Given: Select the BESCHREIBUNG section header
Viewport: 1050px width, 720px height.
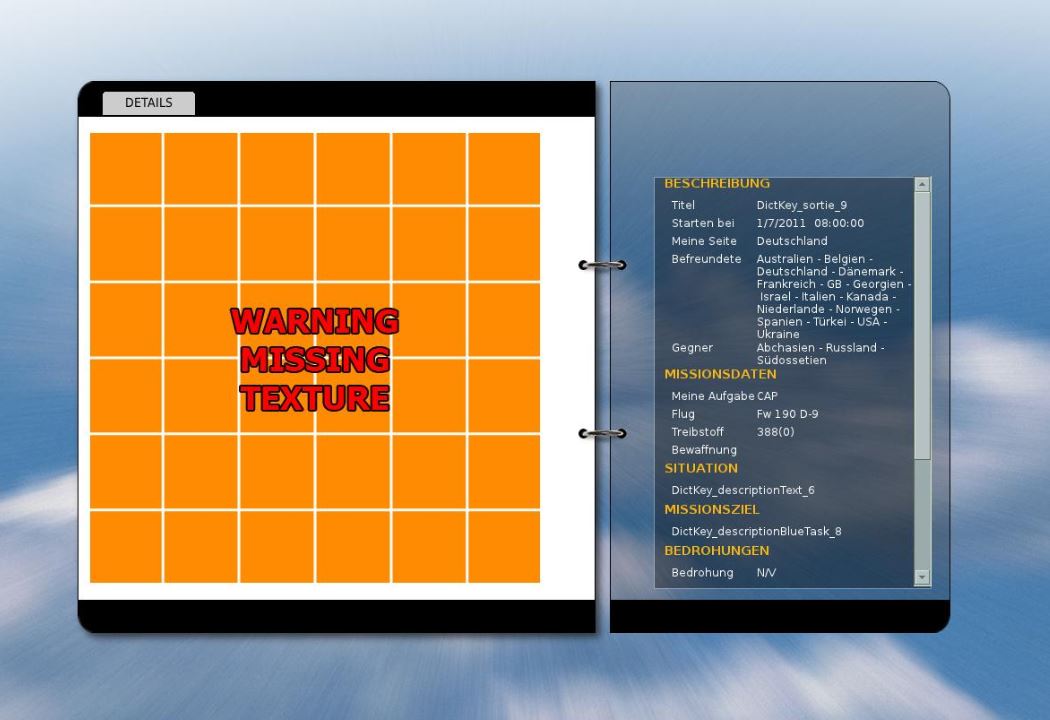Looking at the screenshot, I should pos(717,184).
